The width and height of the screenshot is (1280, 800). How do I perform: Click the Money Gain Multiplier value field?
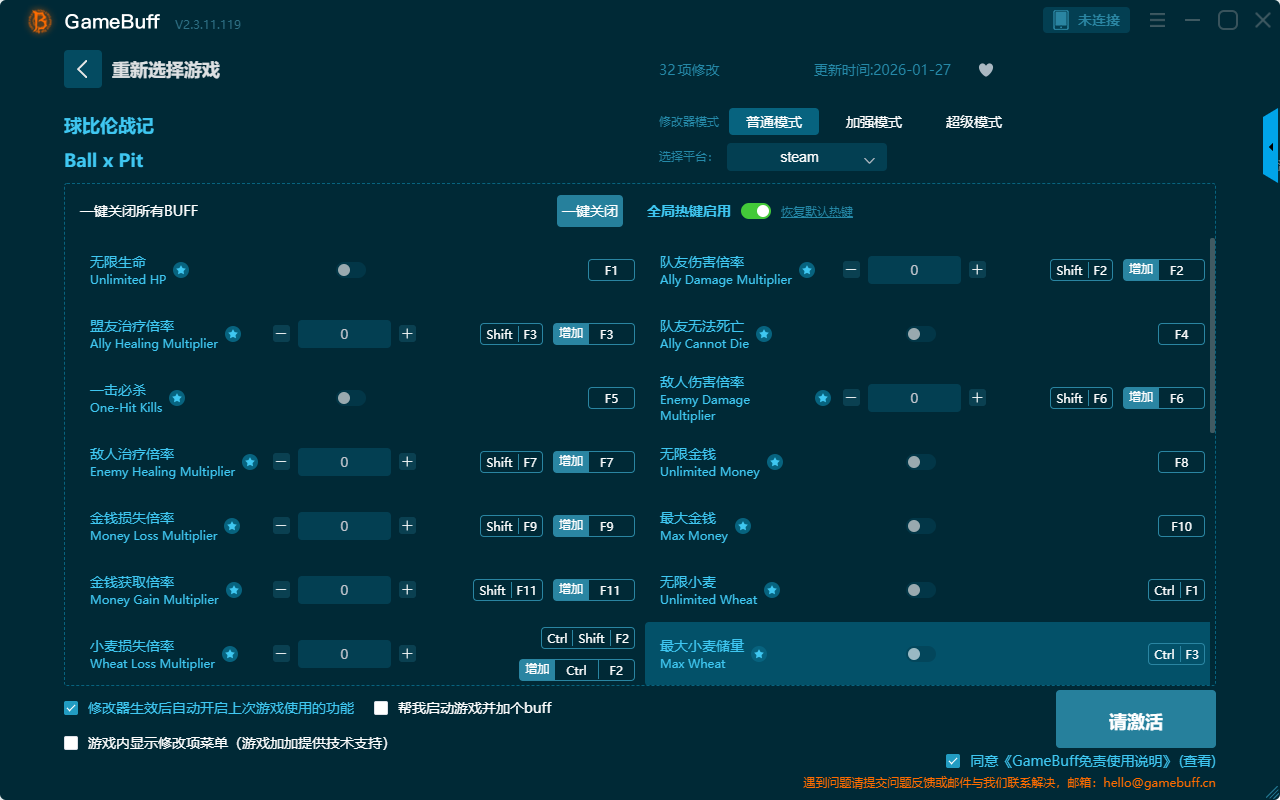pos(344,590)
